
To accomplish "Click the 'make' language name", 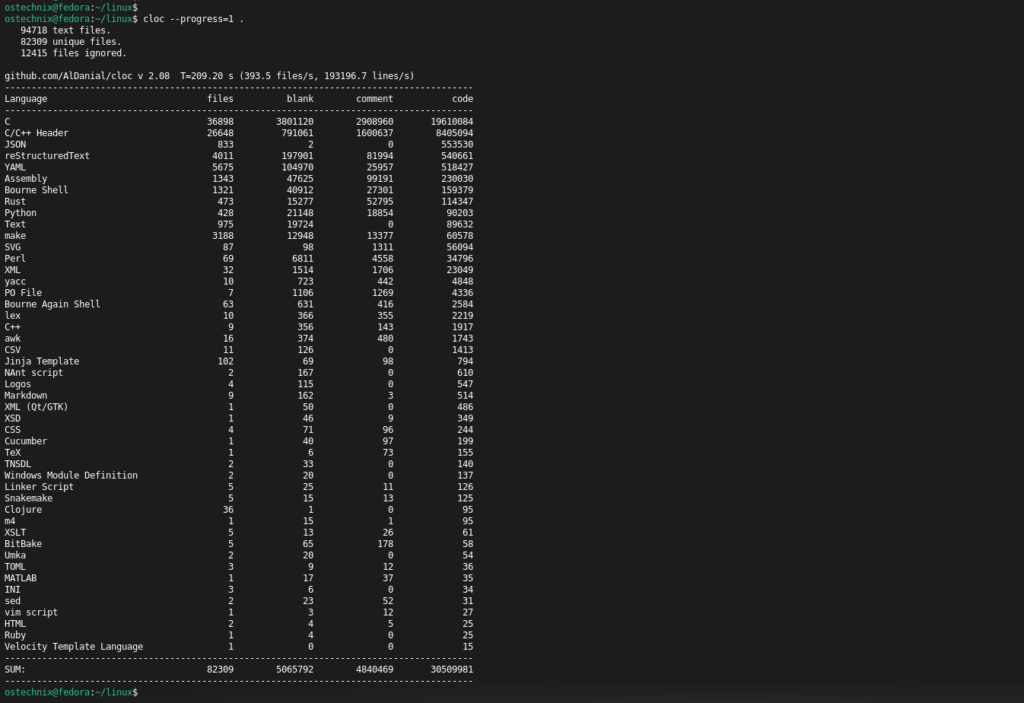I will point(15,236).
